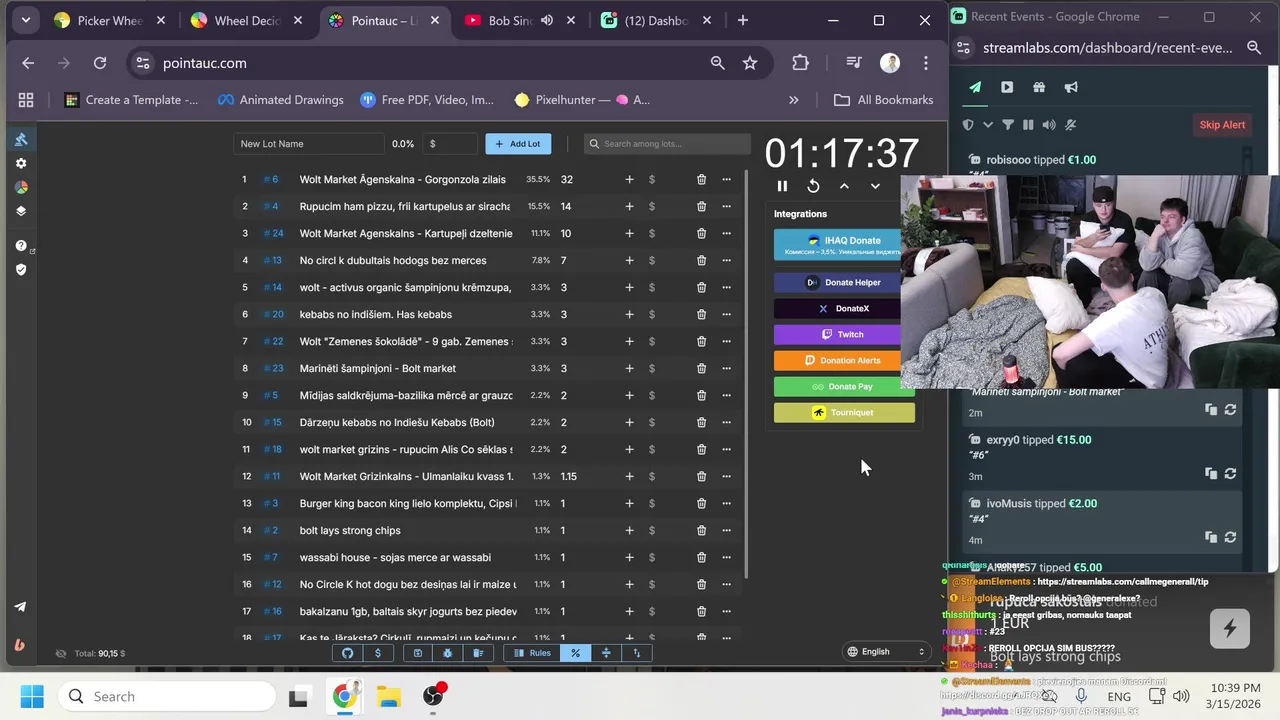Open Streamlabs filter funnel icon

(1008, 125)
